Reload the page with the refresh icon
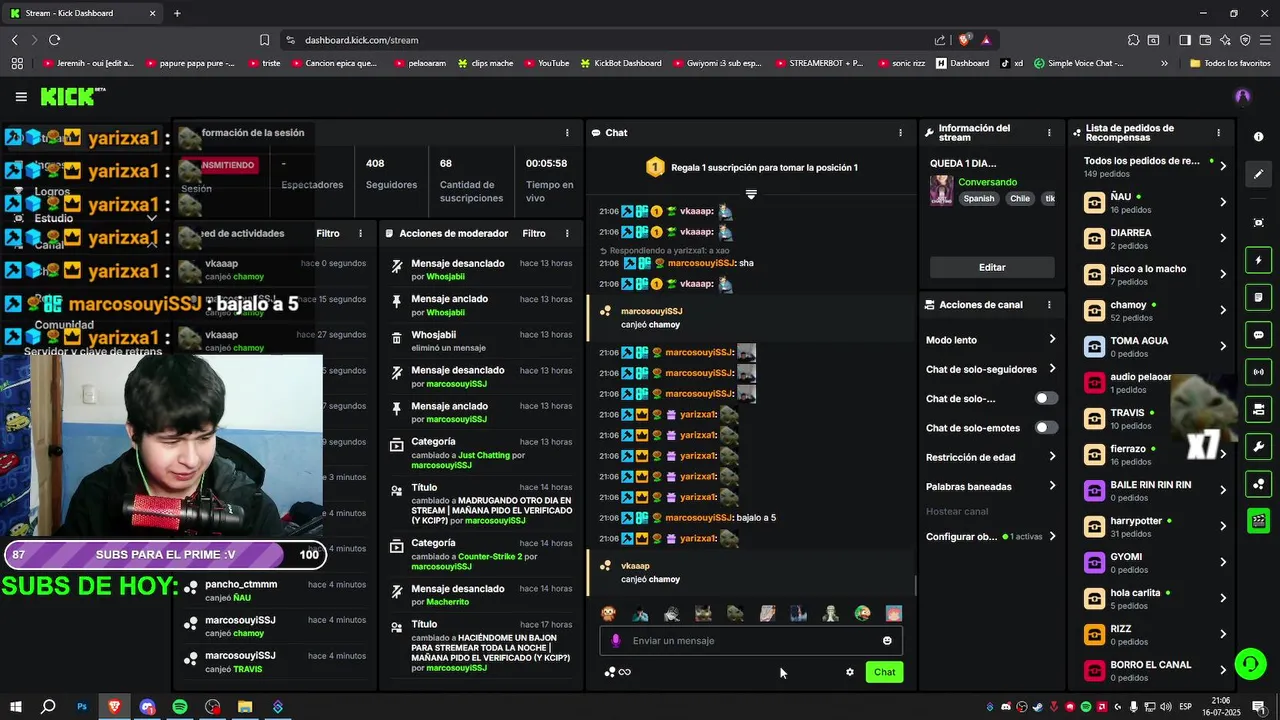Image resolution: width=1280 pixels, height=720 pixels. click(x=54, y=40)
